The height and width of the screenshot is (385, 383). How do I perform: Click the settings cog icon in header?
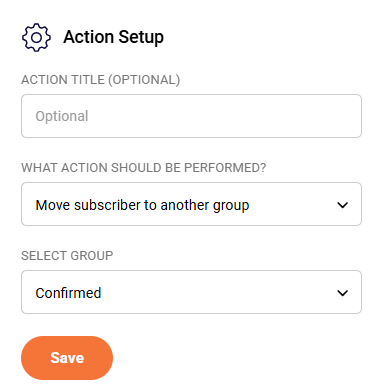coord(36,37)
